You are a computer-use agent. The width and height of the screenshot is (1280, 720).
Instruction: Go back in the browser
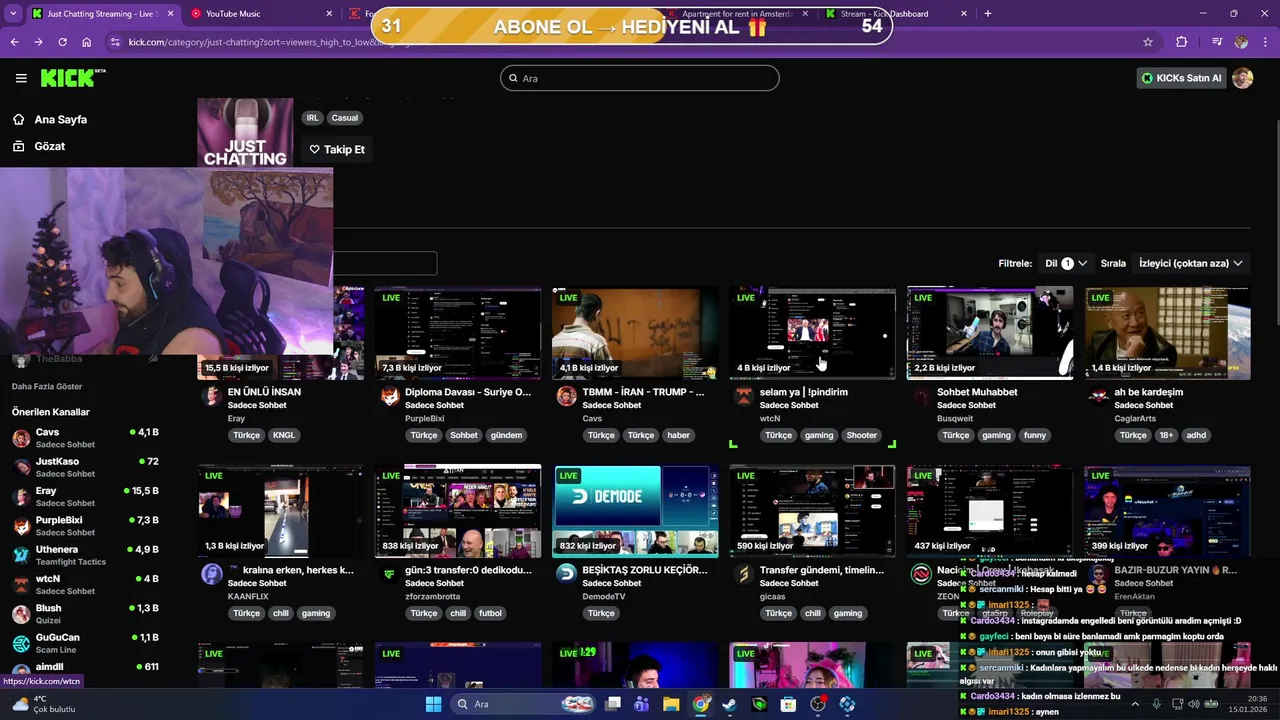pyautogui.click(x=14, y=42)
